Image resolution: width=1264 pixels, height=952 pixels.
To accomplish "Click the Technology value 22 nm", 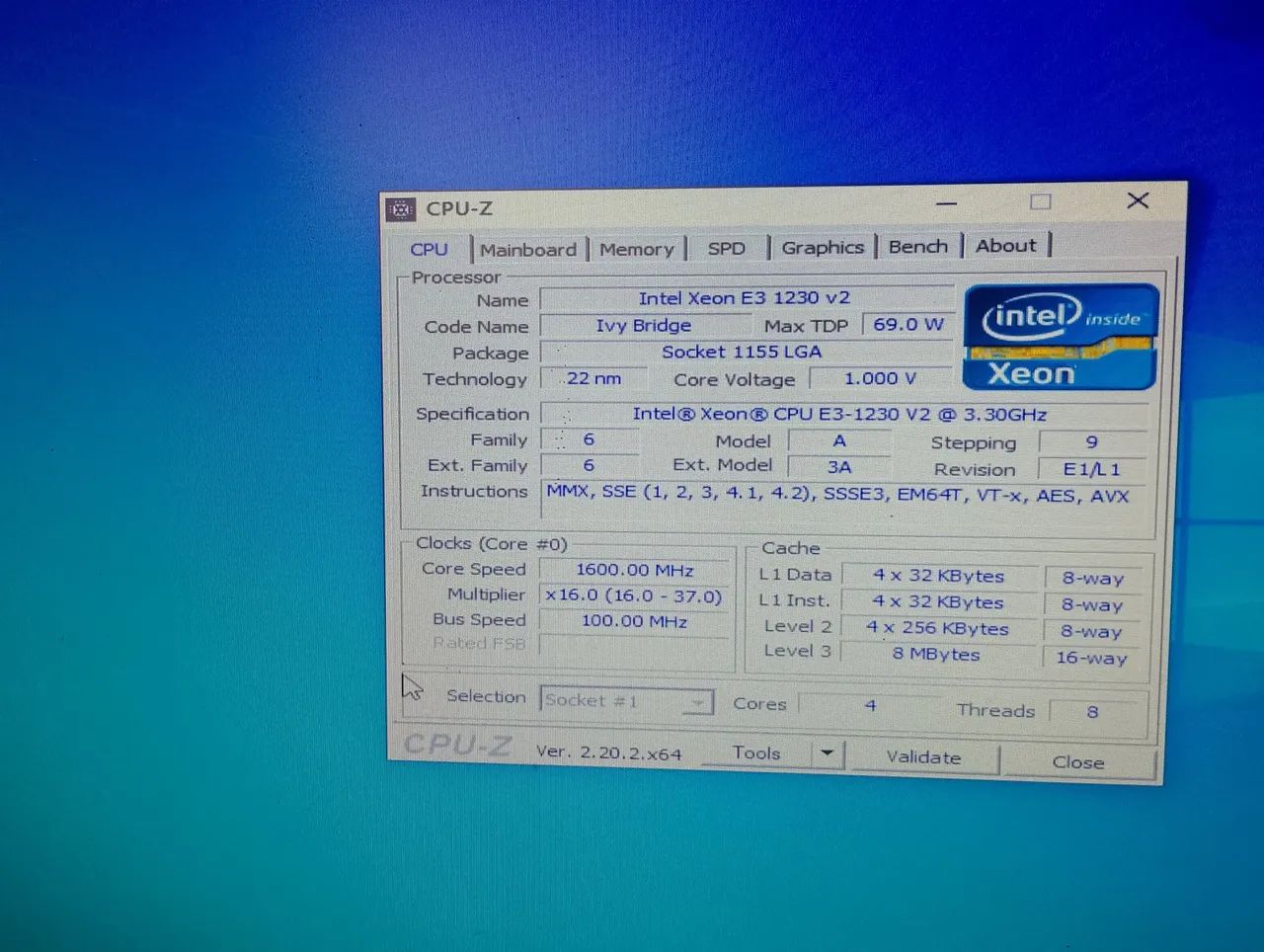I will point(593,378).
